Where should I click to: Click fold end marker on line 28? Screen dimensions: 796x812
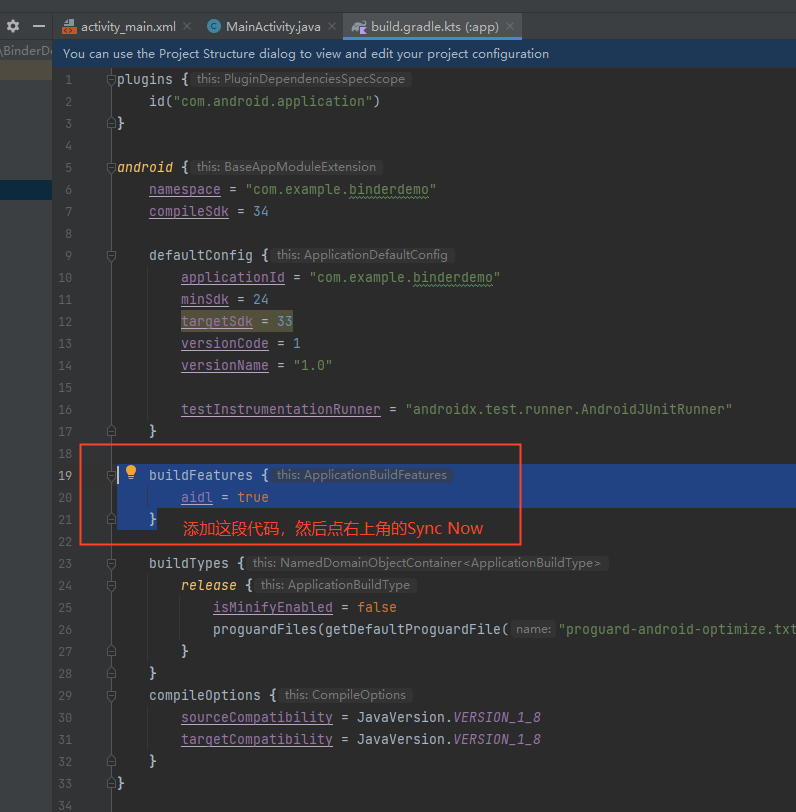coord(111,673)
